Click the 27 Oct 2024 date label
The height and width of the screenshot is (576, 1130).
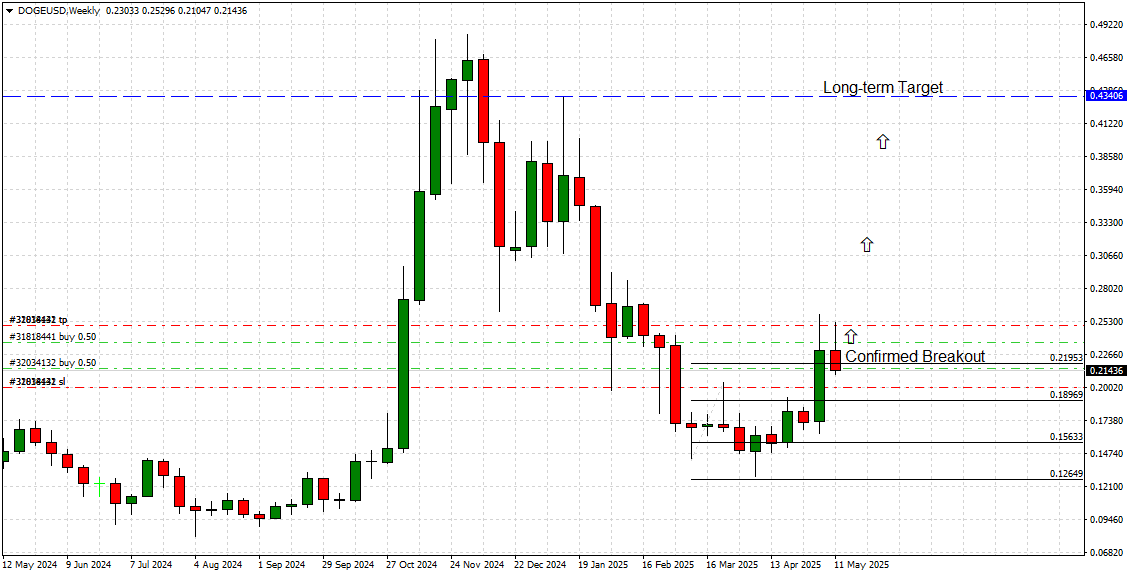tap(412, 564)
